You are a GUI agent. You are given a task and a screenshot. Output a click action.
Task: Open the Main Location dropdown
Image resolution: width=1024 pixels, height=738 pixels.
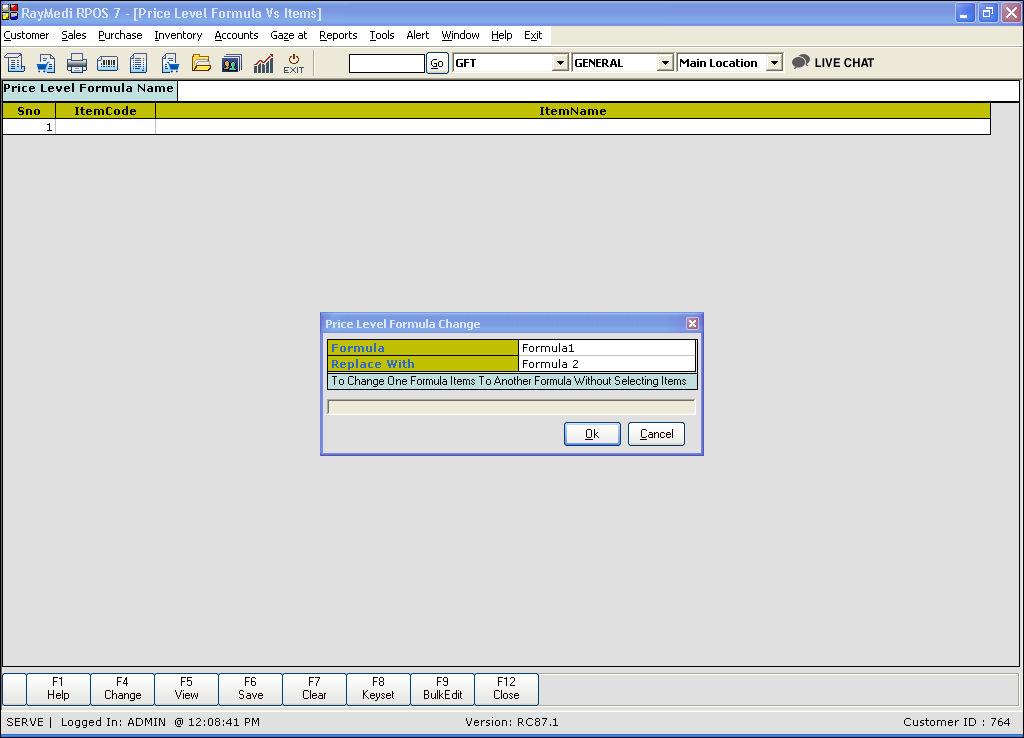(774, 63)
